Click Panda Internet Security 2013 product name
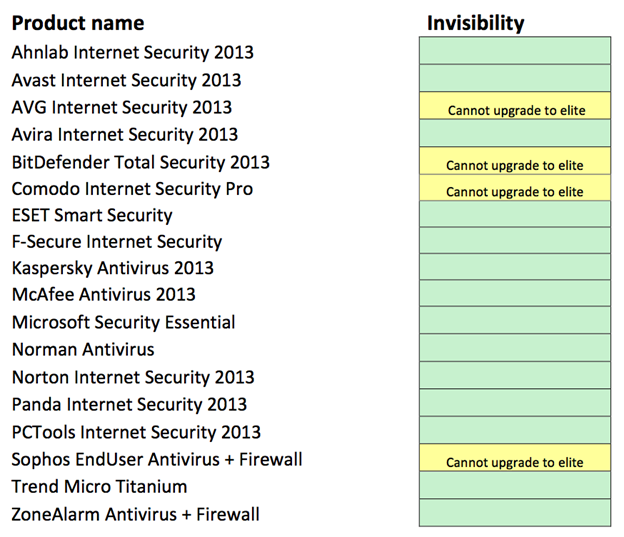 (x=129, y=405)
